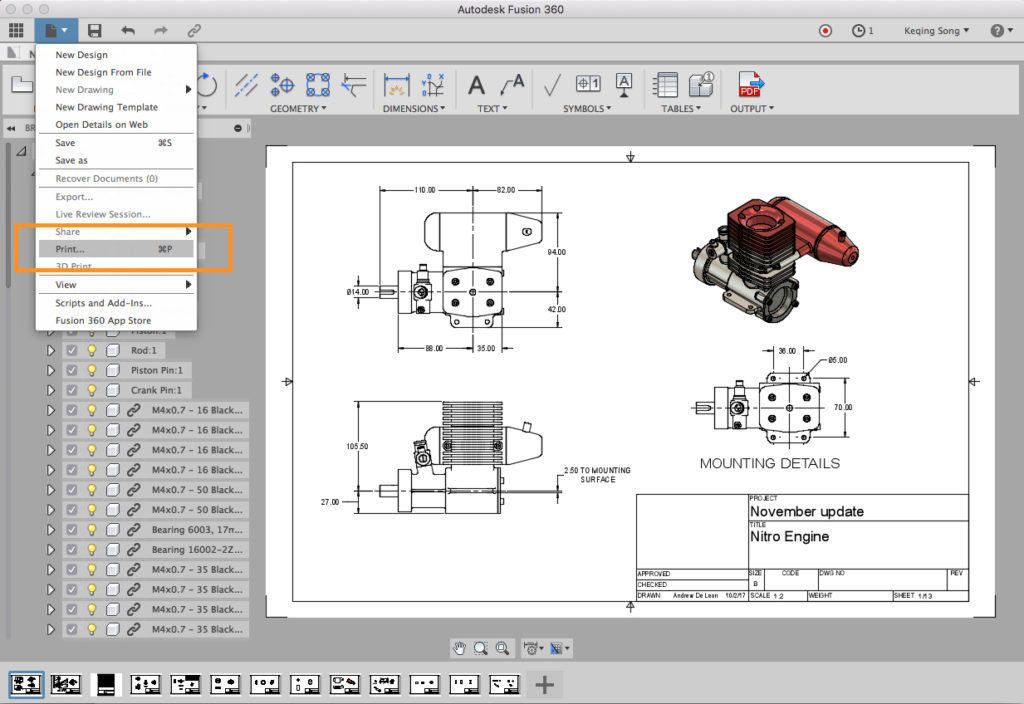Image resolution: width=1024 pixels, height=704 pixels.
Task: Uncheck the Rod:1 component checkbox
Action: coord(72,350)
